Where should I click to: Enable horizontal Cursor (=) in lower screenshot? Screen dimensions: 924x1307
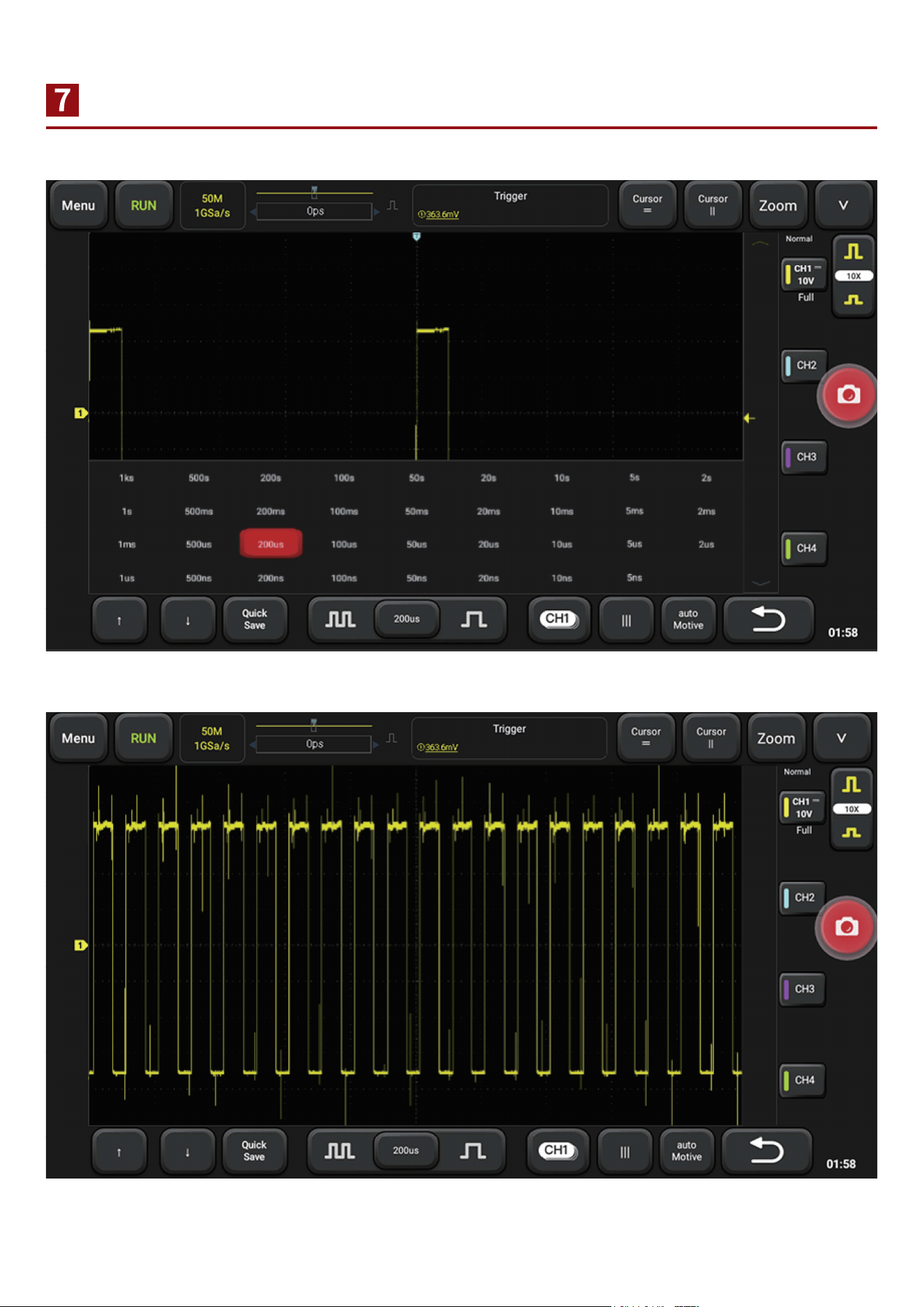646,738
